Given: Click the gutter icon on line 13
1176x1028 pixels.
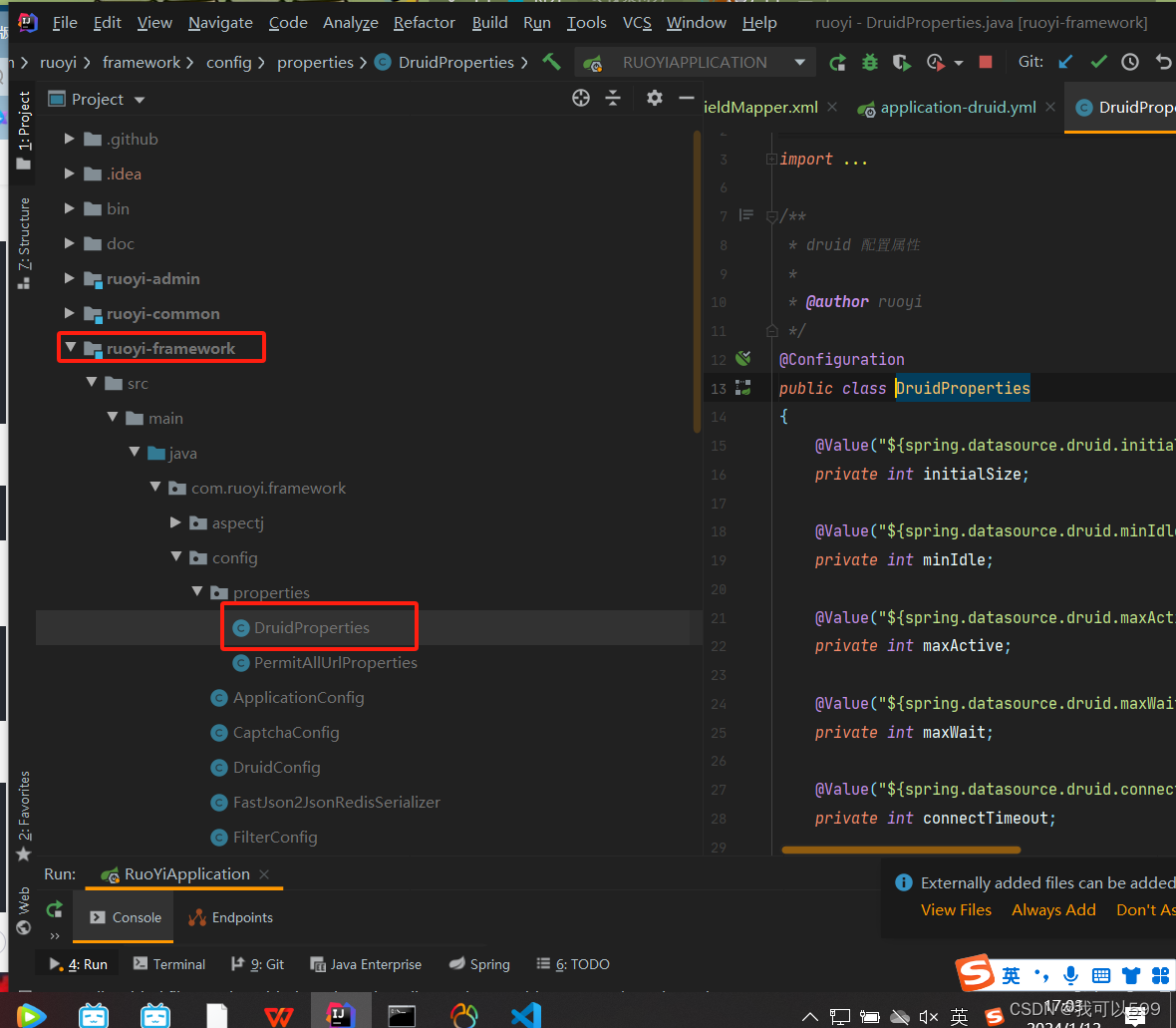Looking at the screenshot, I should [743, 387].
